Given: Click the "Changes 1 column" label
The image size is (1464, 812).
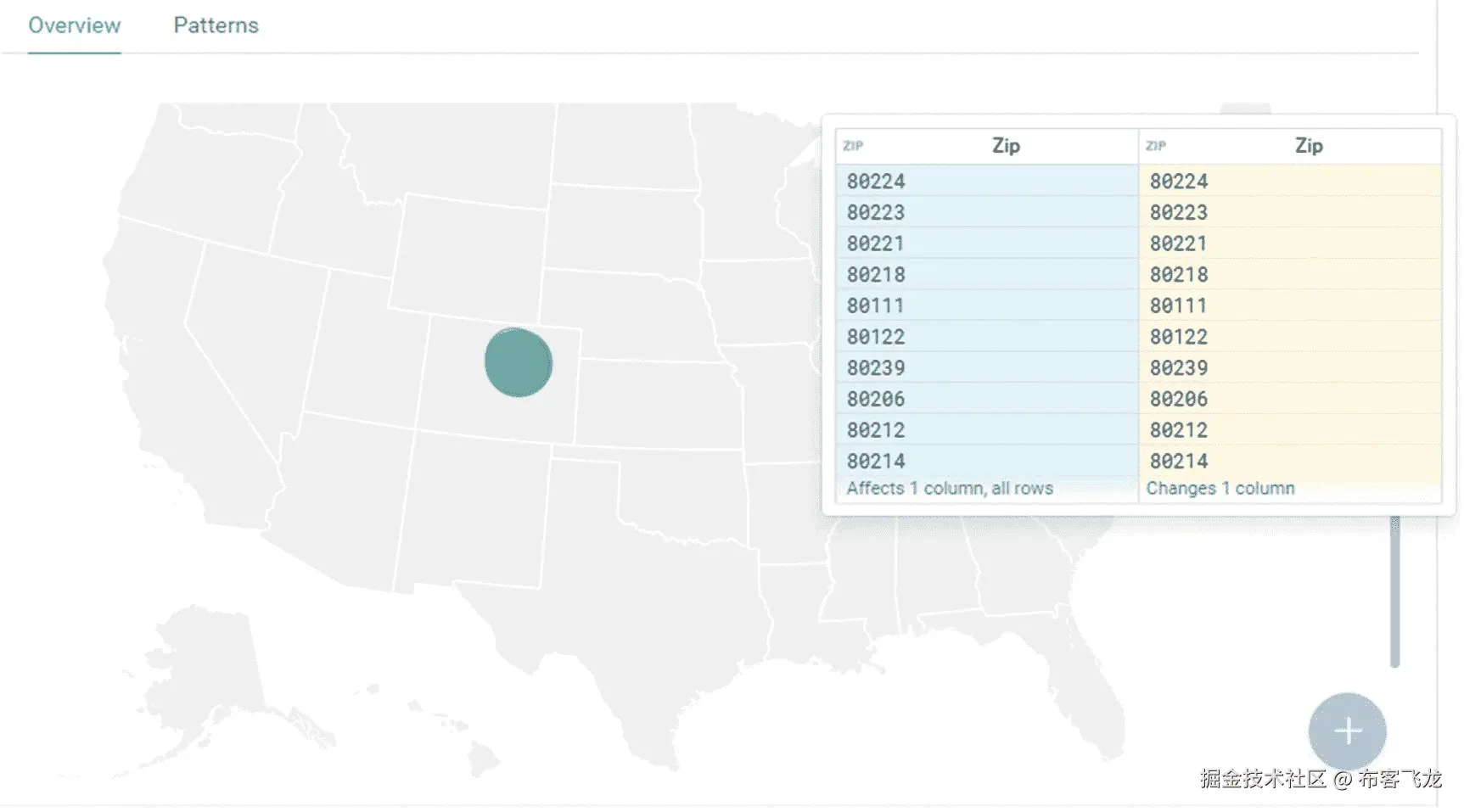Looking at the screenshot, I should [x=1220, y=489].
